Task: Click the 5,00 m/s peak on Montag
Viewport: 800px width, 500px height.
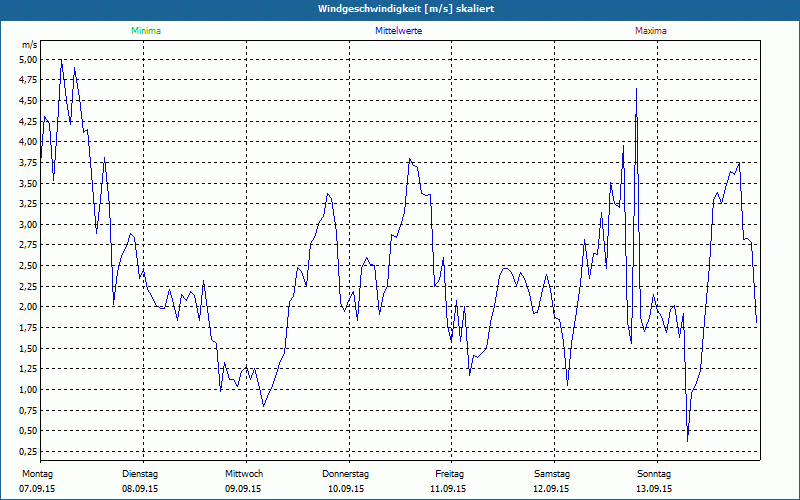Action: [x=61, y=60]
